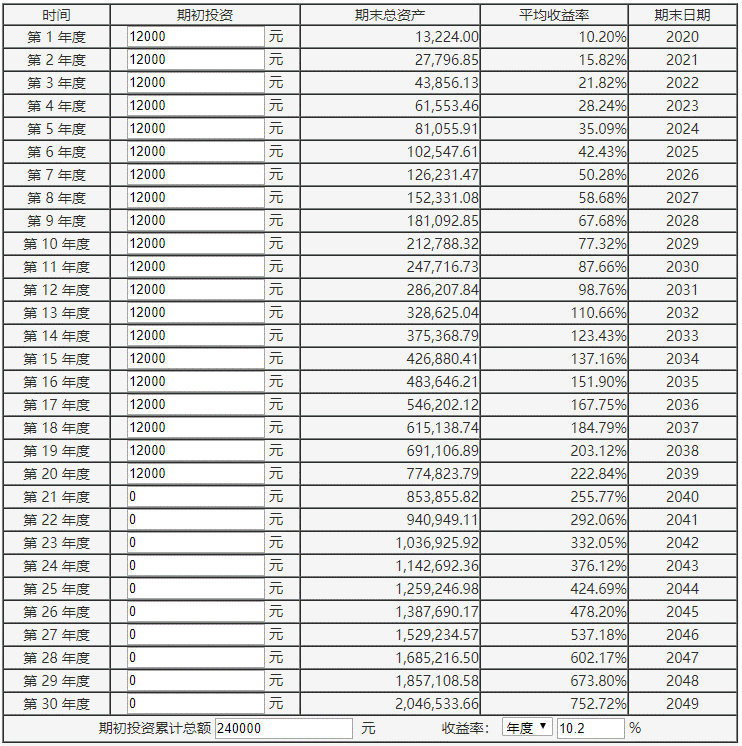
Task: Click the 平均收益率 column header
Action: (x=554, y=15)
